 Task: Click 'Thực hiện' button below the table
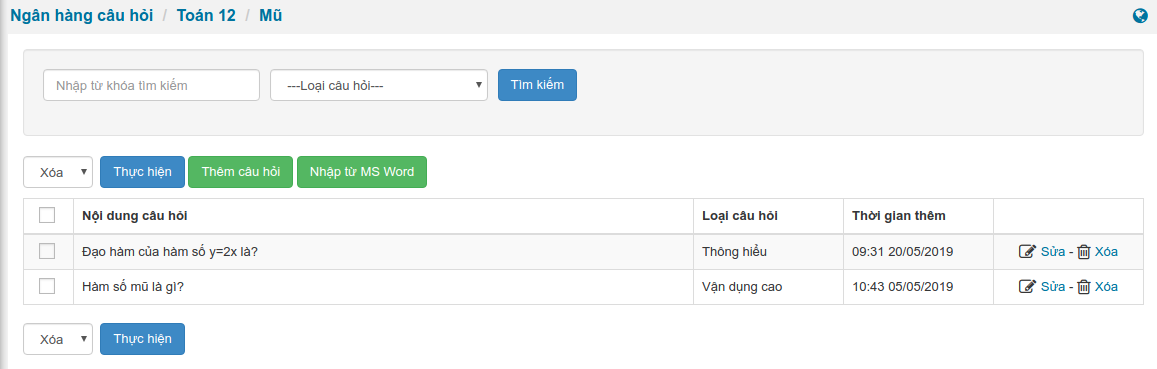coord(142,339)
